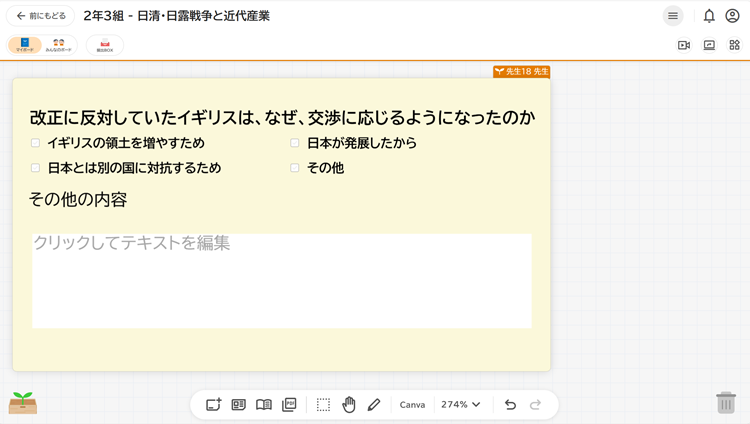Viewport: 750px width, 424px height.
Task: Open the PDF import tool
Action: click(x=289, y=405)
